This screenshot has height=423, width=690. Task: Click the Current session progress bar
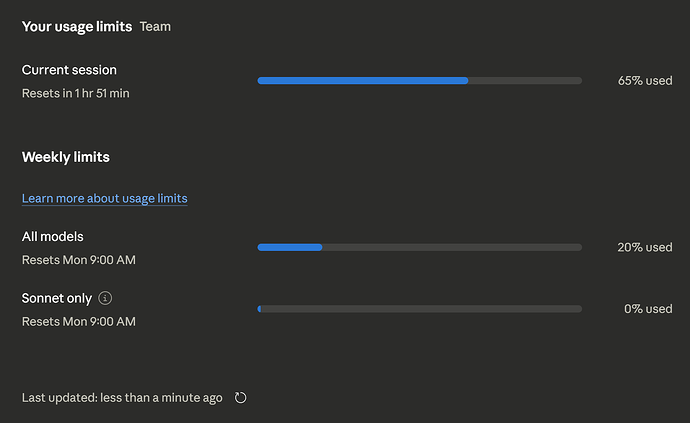point(420,81)
